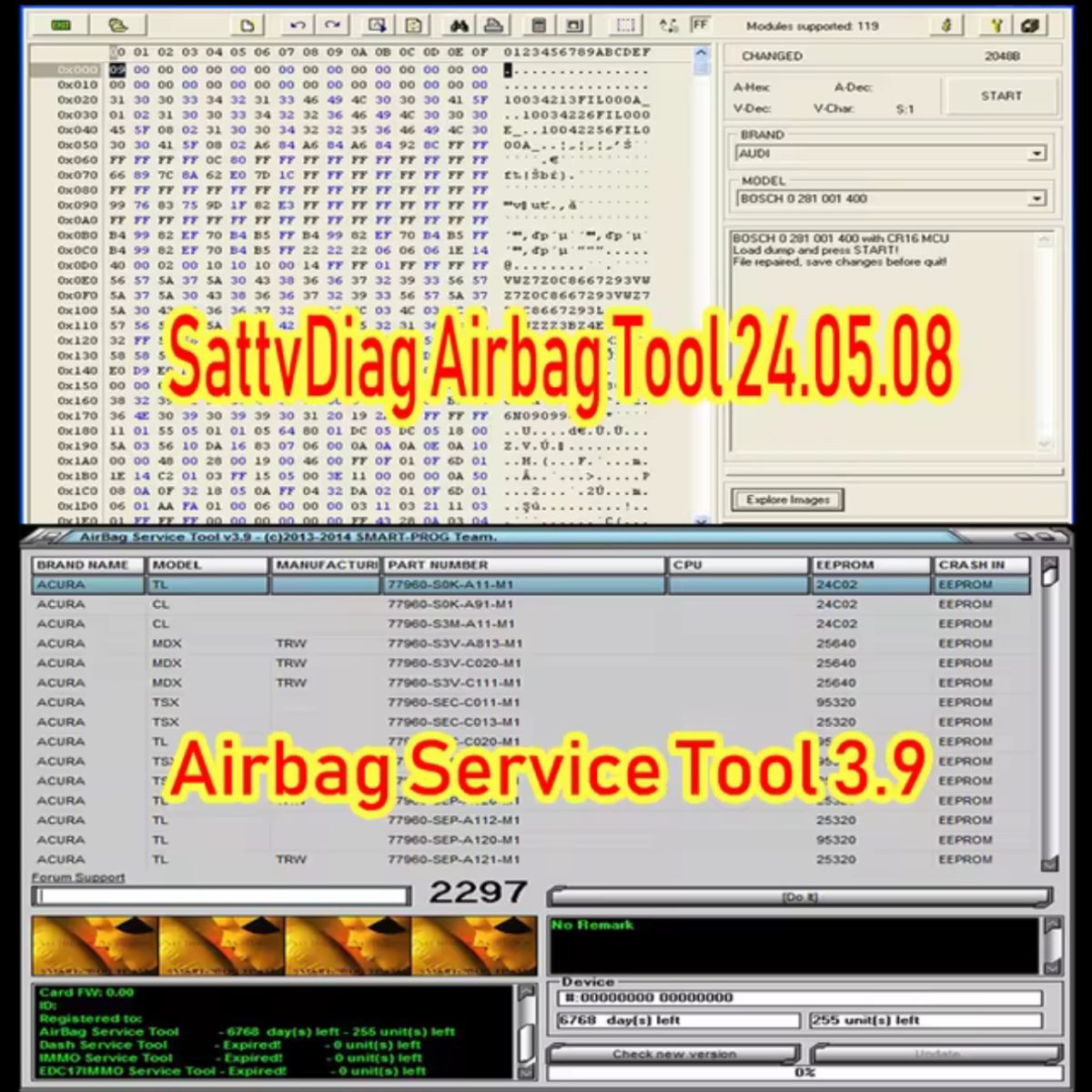Open the calculator tool icon

coord(537,25)
